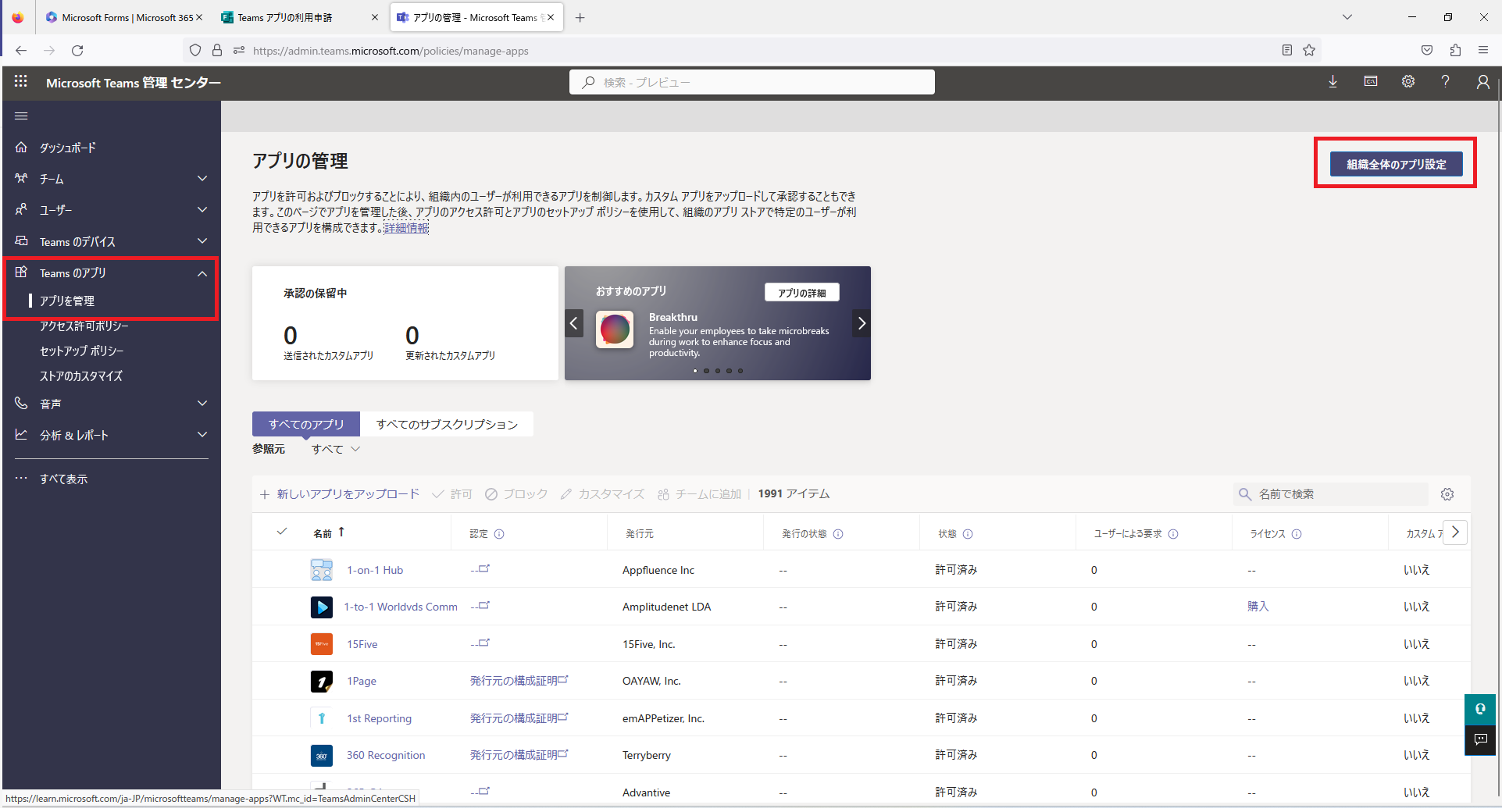Image resolution: width=1502 pixels, height=812 pixels.
Task: Click the download arrow icon in header
Action: (1333, 82)
